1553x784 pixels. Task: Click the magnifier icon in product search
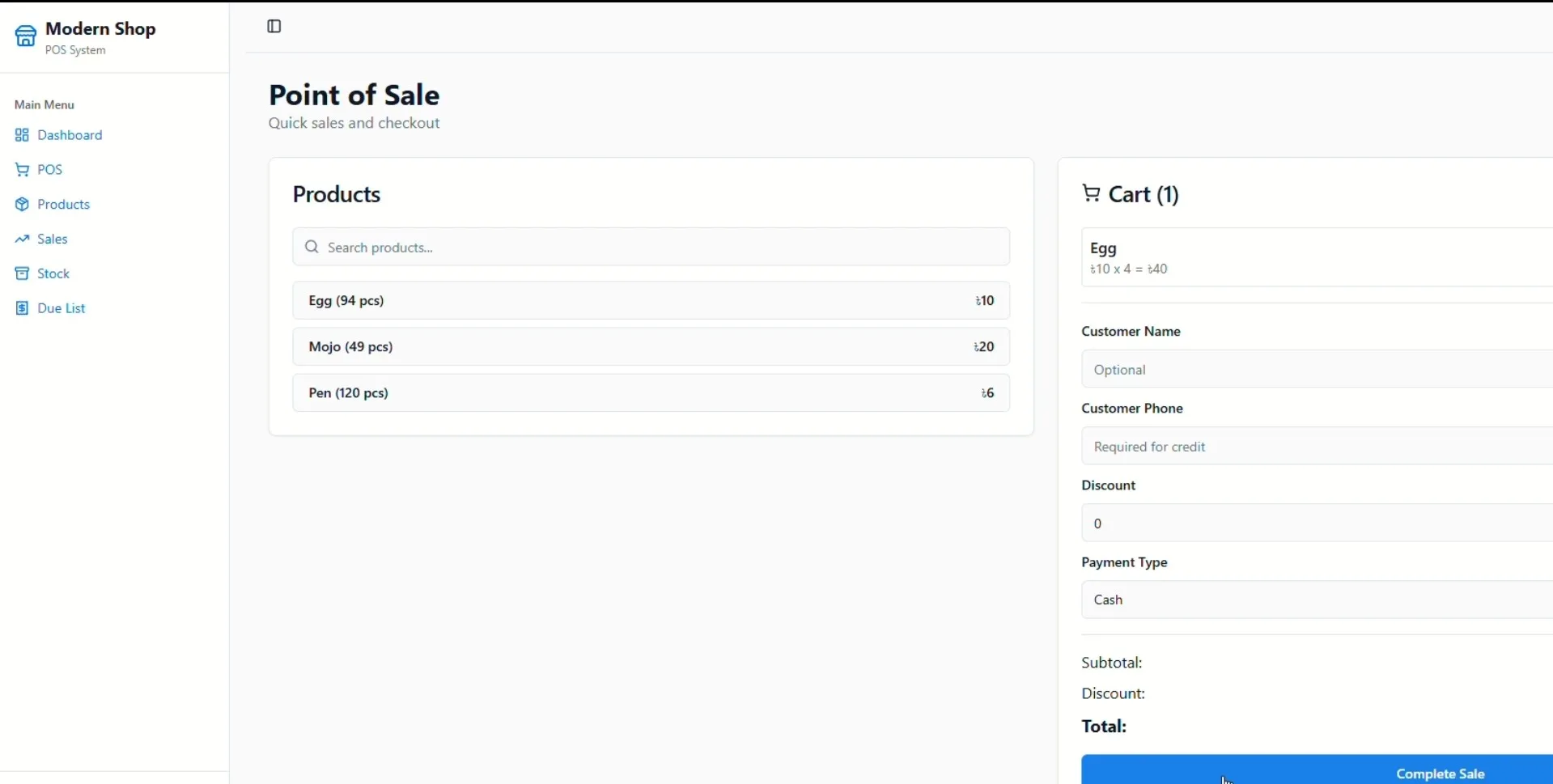312,247
